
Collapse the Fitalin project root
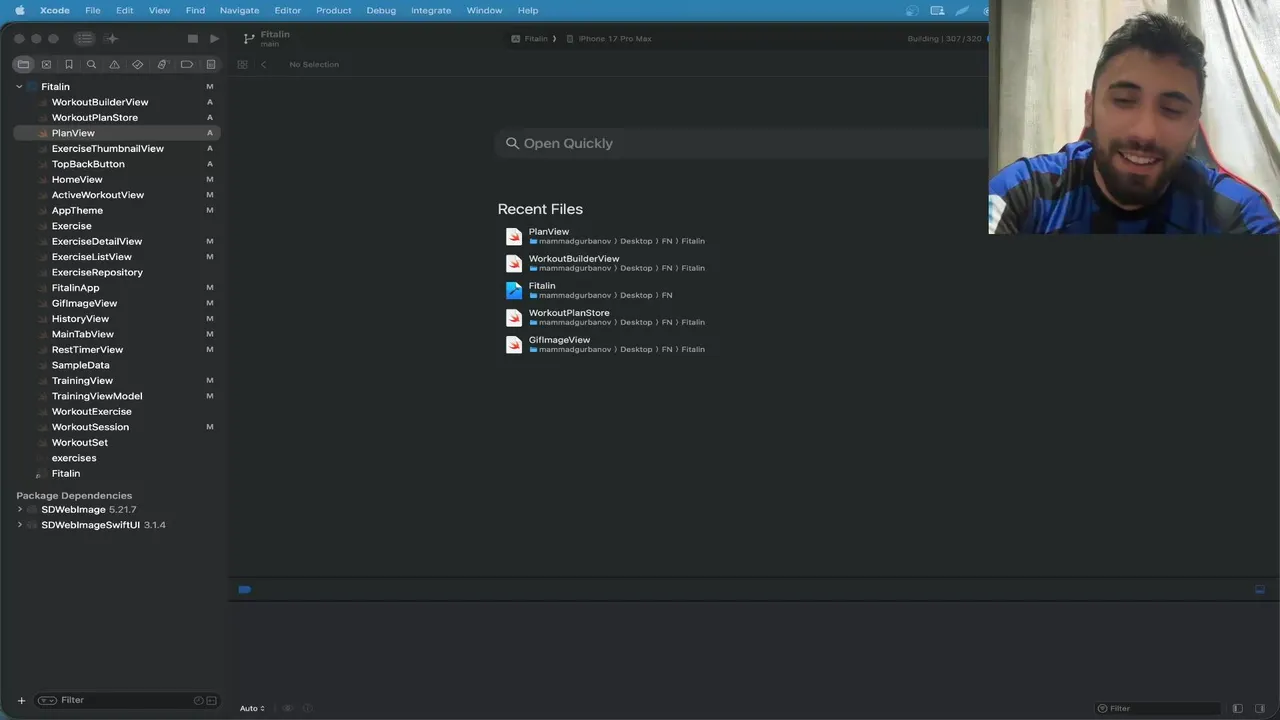pyautogui.click(x=19, y=87)
